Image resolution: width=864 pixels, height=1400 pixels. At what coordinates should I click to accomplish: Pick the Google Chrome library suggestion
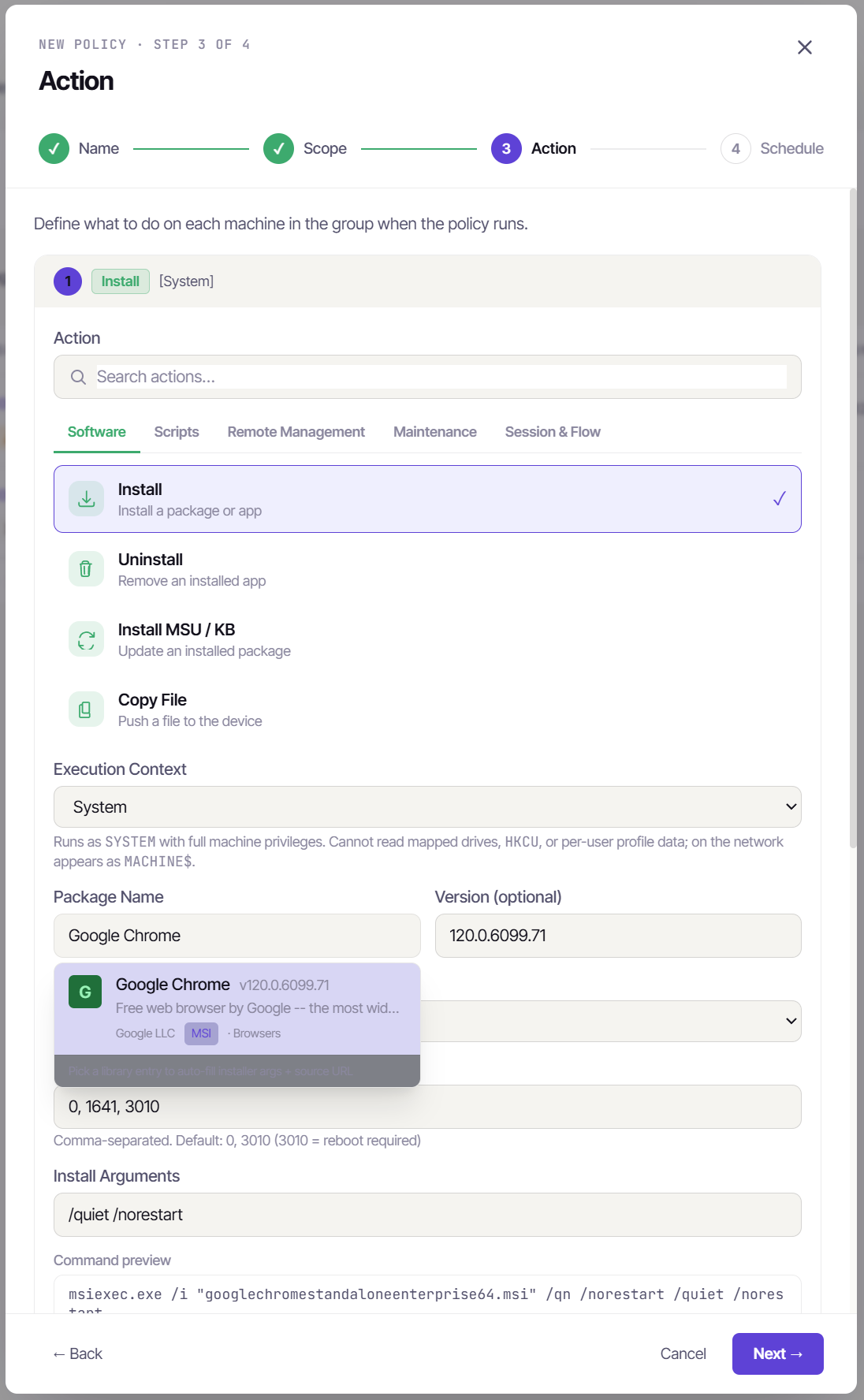pos(236,1009)
